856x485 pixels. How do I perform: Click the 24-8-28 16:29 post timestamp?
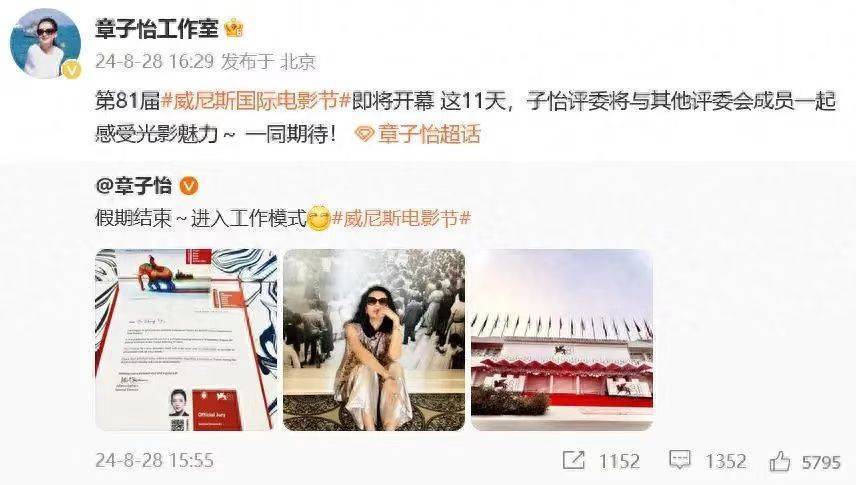click(154, 61)
